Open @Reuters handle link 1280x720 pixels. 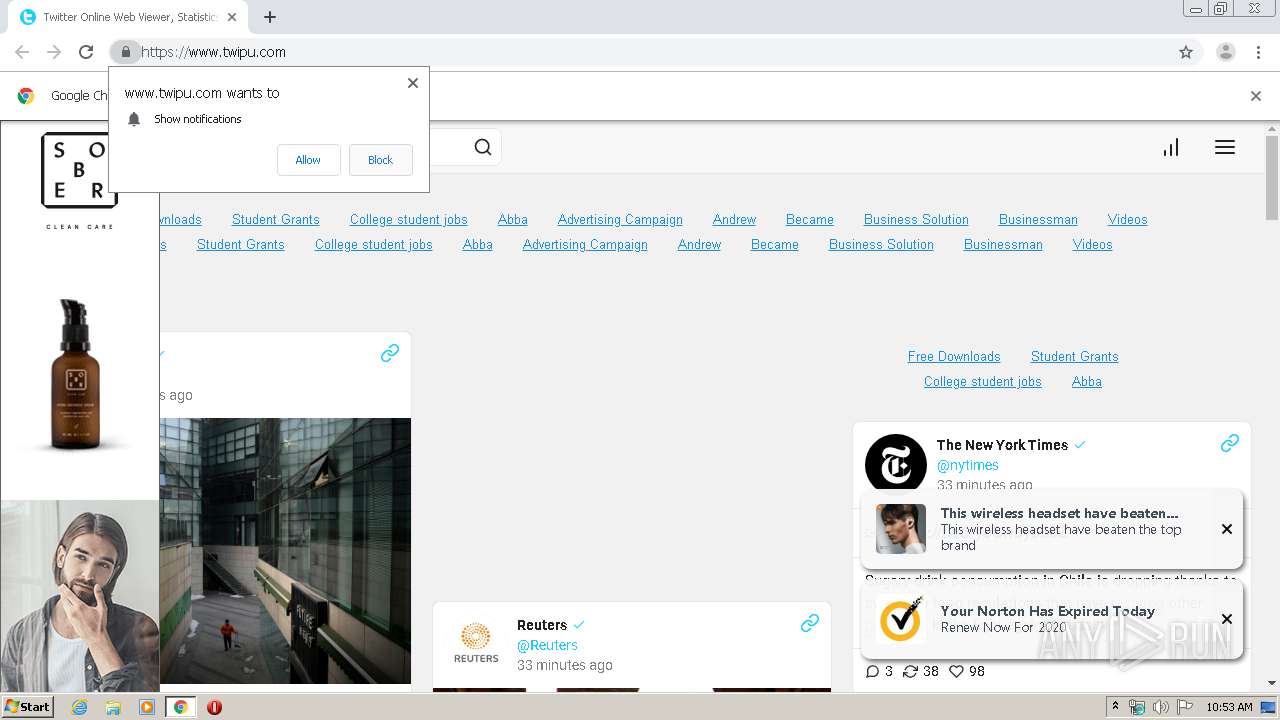547,645
